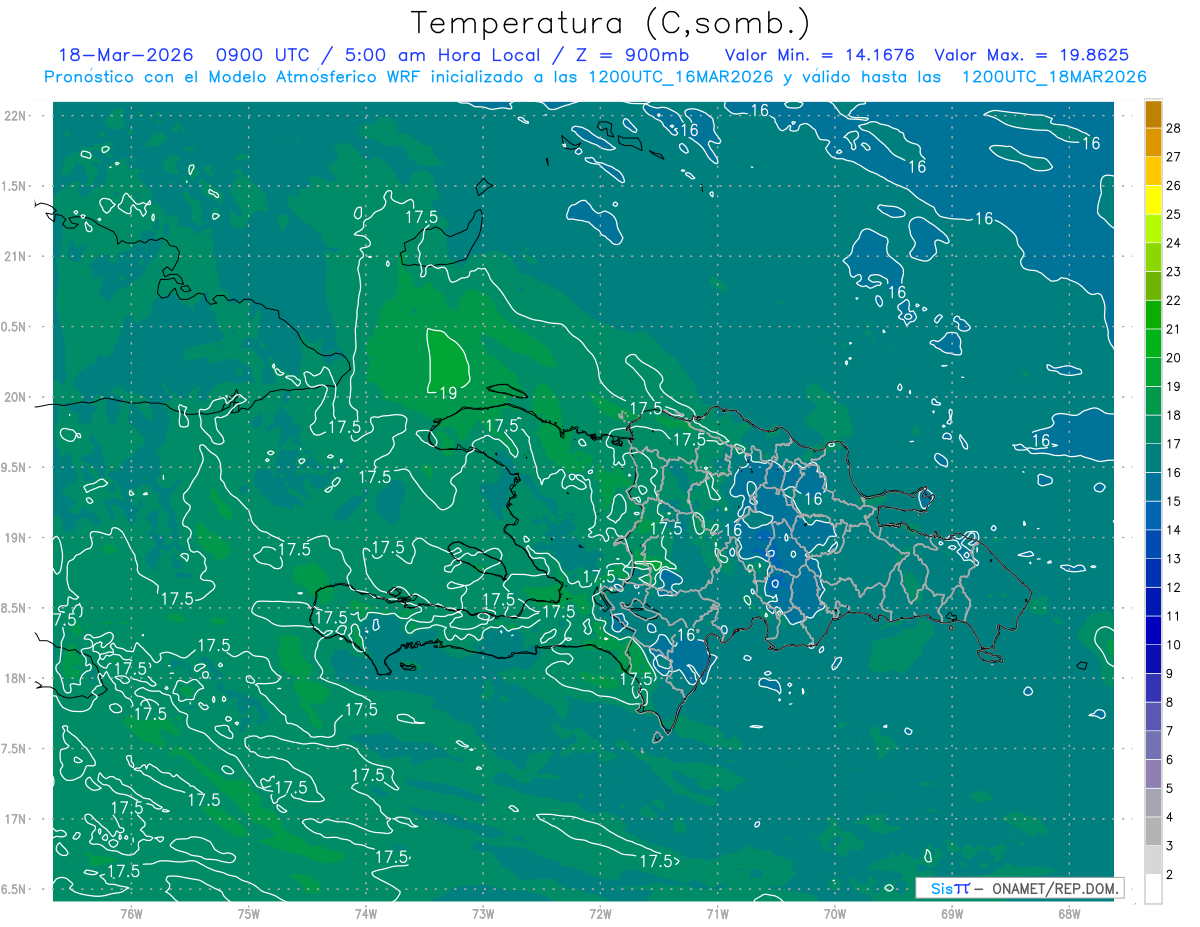
Task: Click the '76W' longitude label
Action: [x=131, y=913]
